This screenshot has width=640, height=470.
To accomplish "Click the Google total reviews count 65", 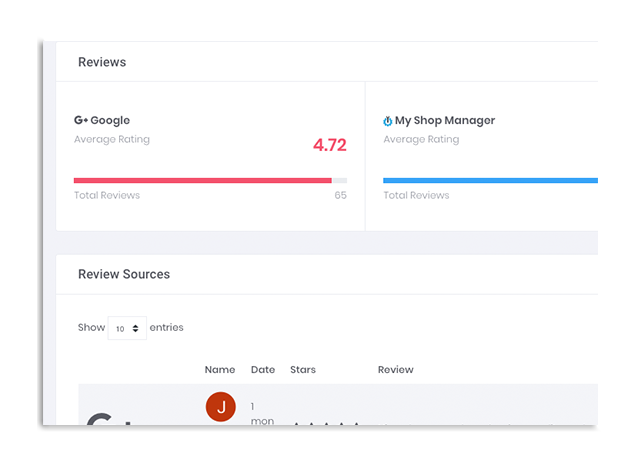I will [340, 196].
